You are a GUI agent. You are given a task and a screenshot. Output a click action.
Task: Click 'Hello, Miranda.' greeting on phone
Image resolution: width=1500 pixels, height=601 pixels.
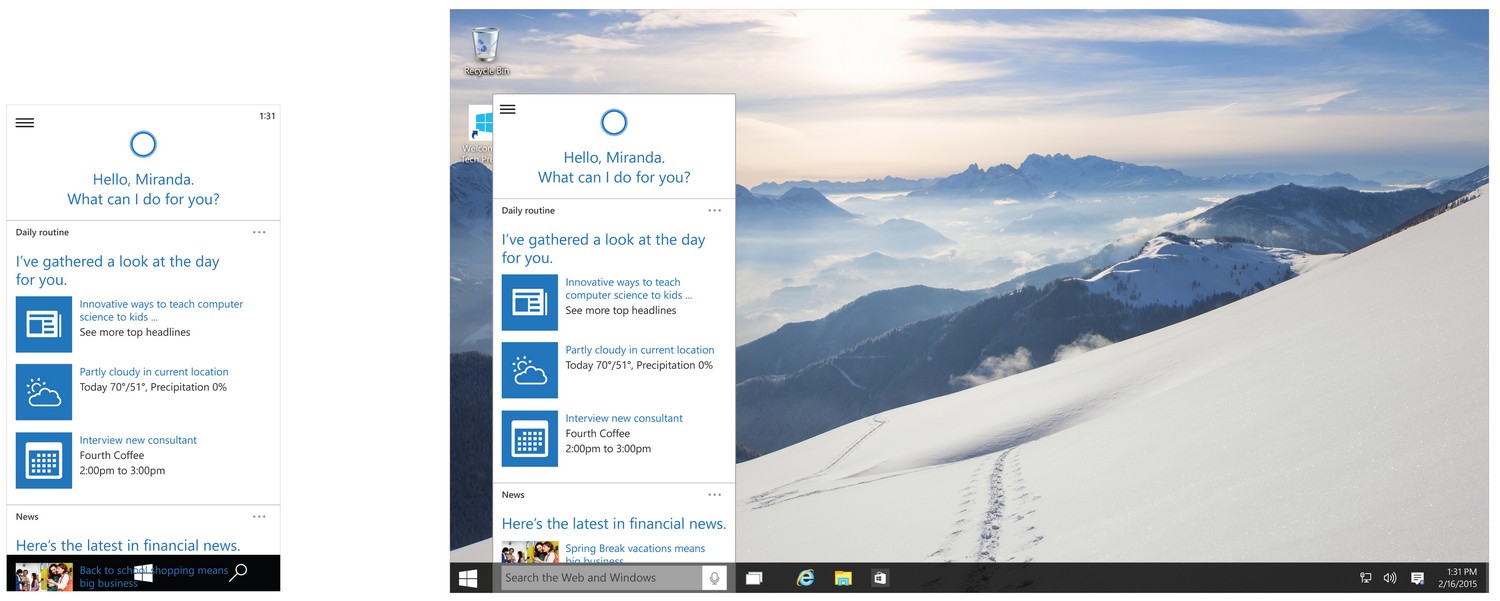click(143, 180)
